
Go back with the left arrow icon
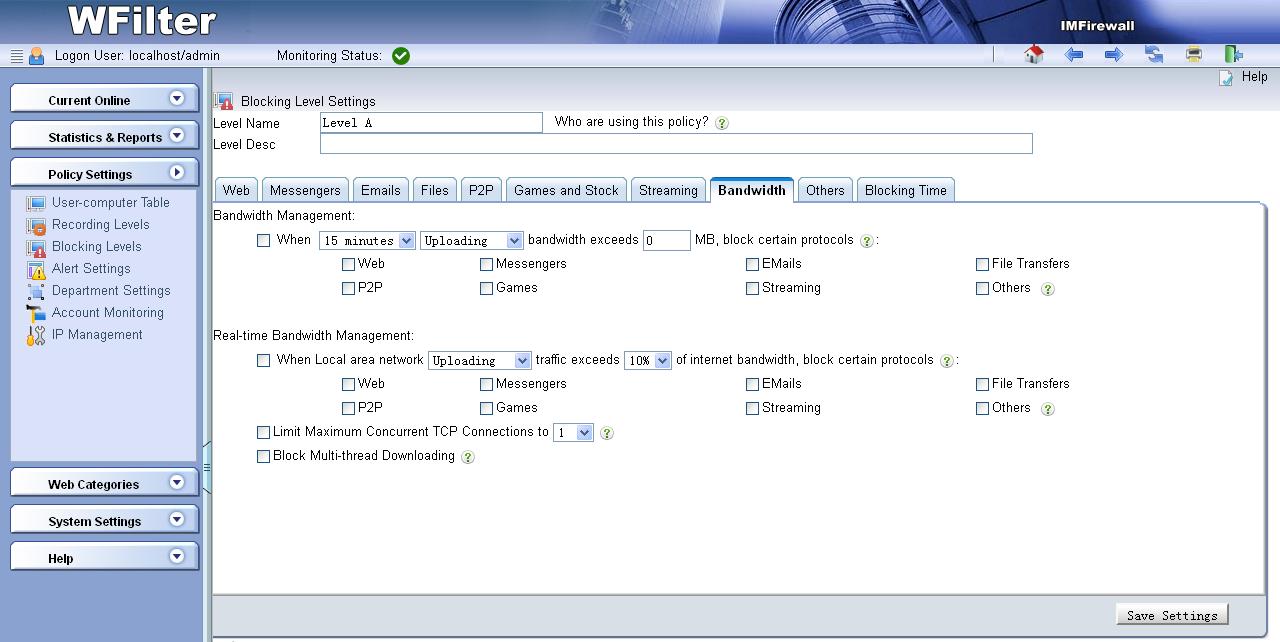(x=1074, y=55)
